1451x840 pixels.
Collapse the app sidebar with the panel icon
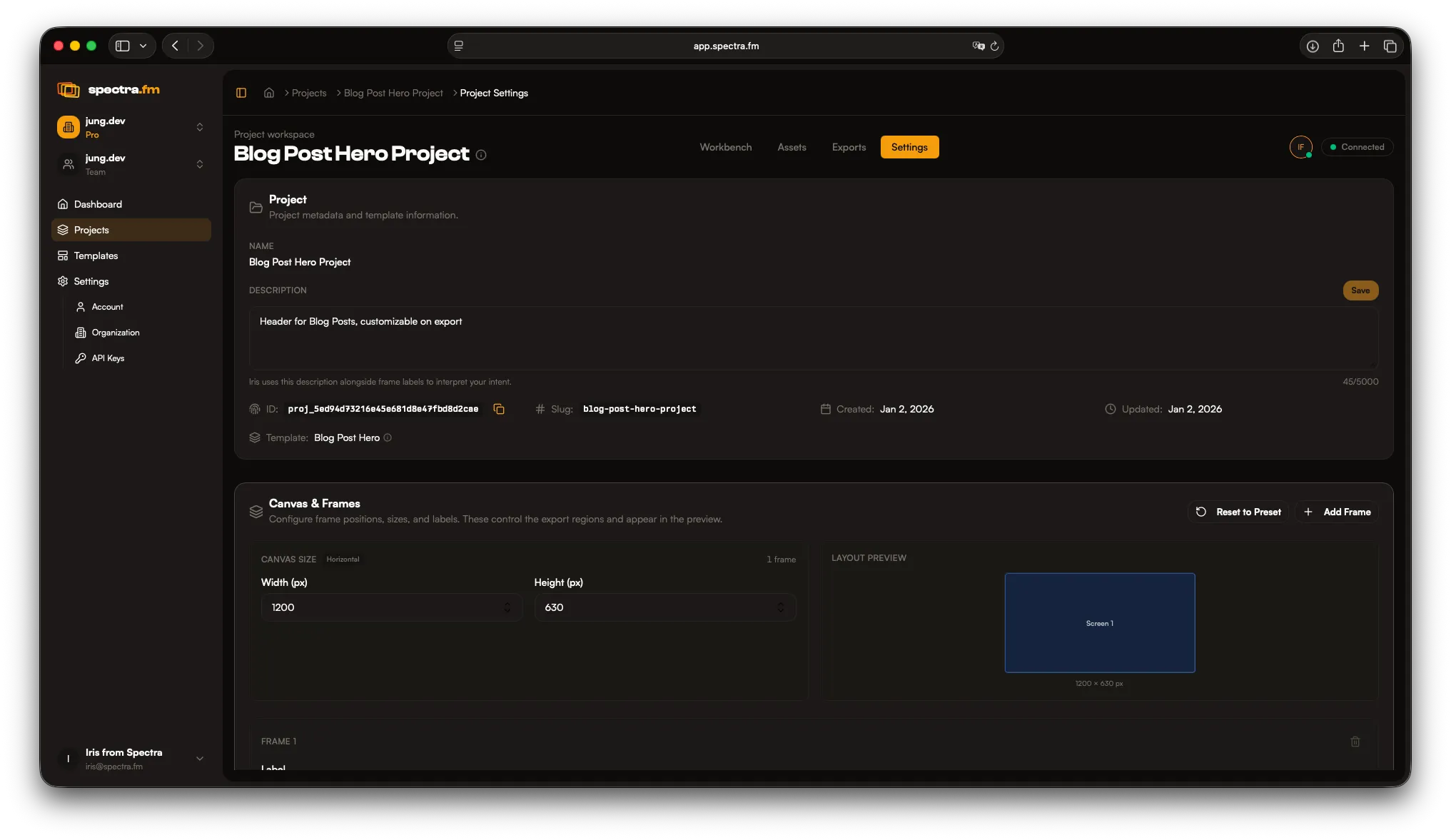click(x=241, y=93)
